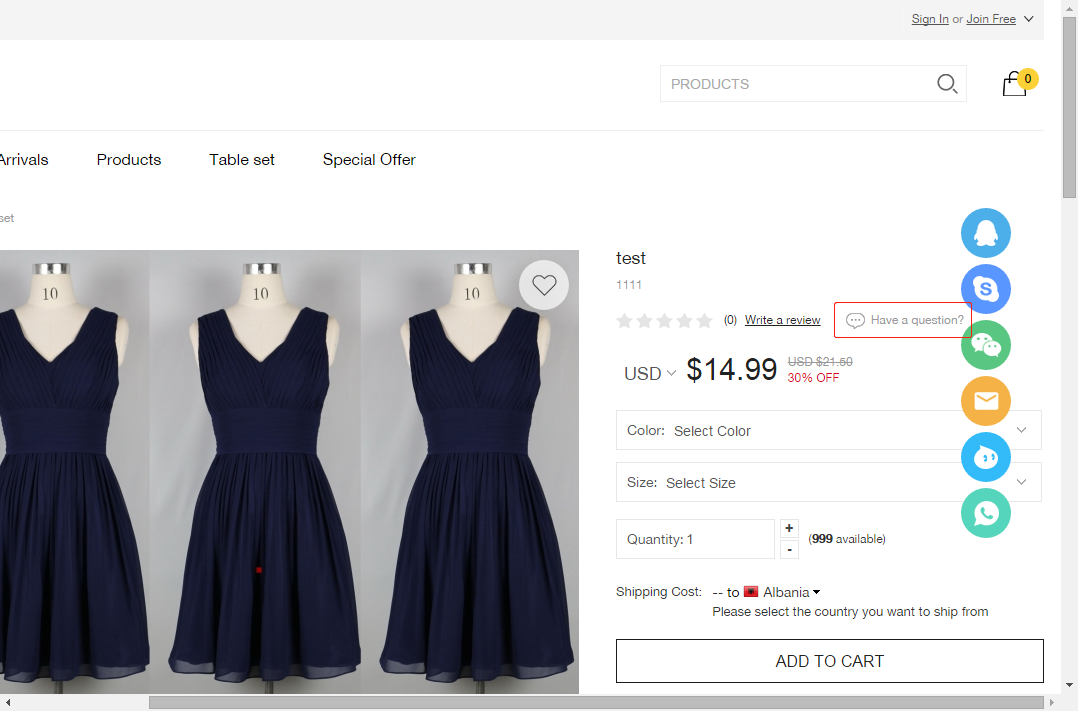
Task: Click the 'Shipping Cost:' label
Action: coord(659,592)
